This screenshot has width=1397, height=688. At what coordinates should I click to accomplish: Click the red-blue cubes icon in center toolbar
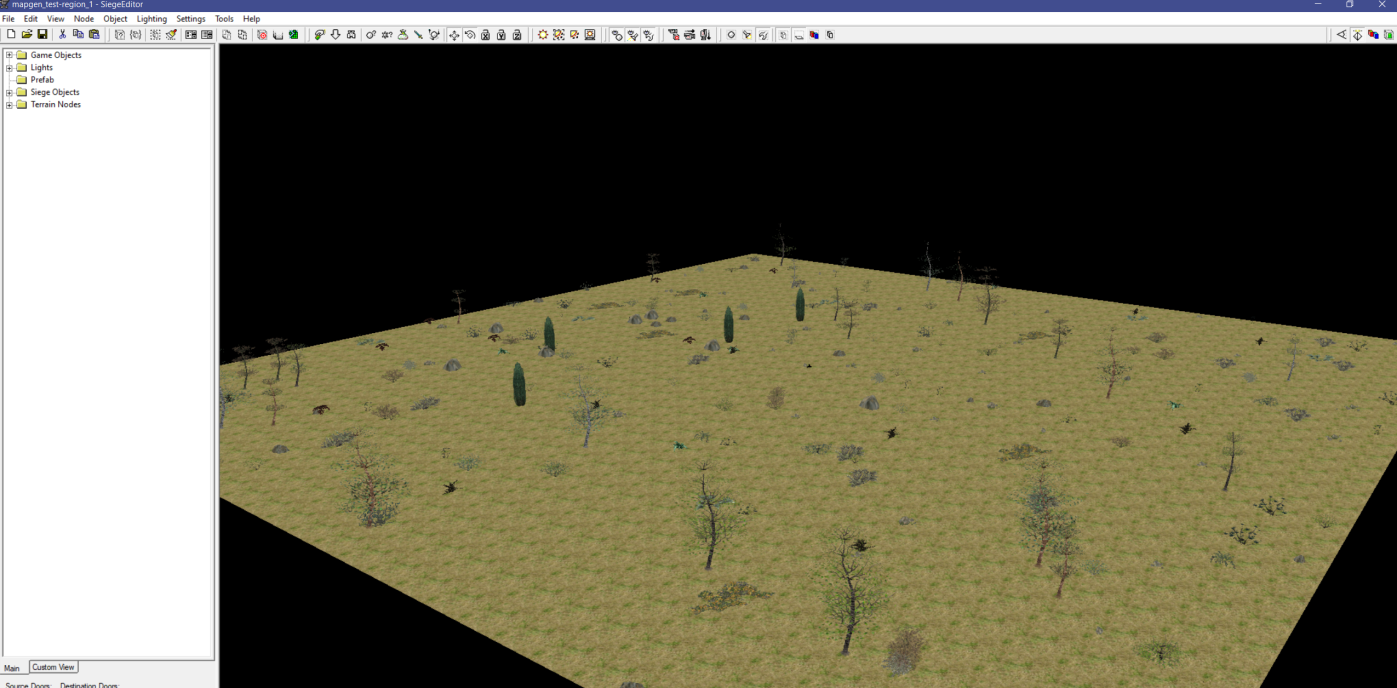tap(813, 34)
